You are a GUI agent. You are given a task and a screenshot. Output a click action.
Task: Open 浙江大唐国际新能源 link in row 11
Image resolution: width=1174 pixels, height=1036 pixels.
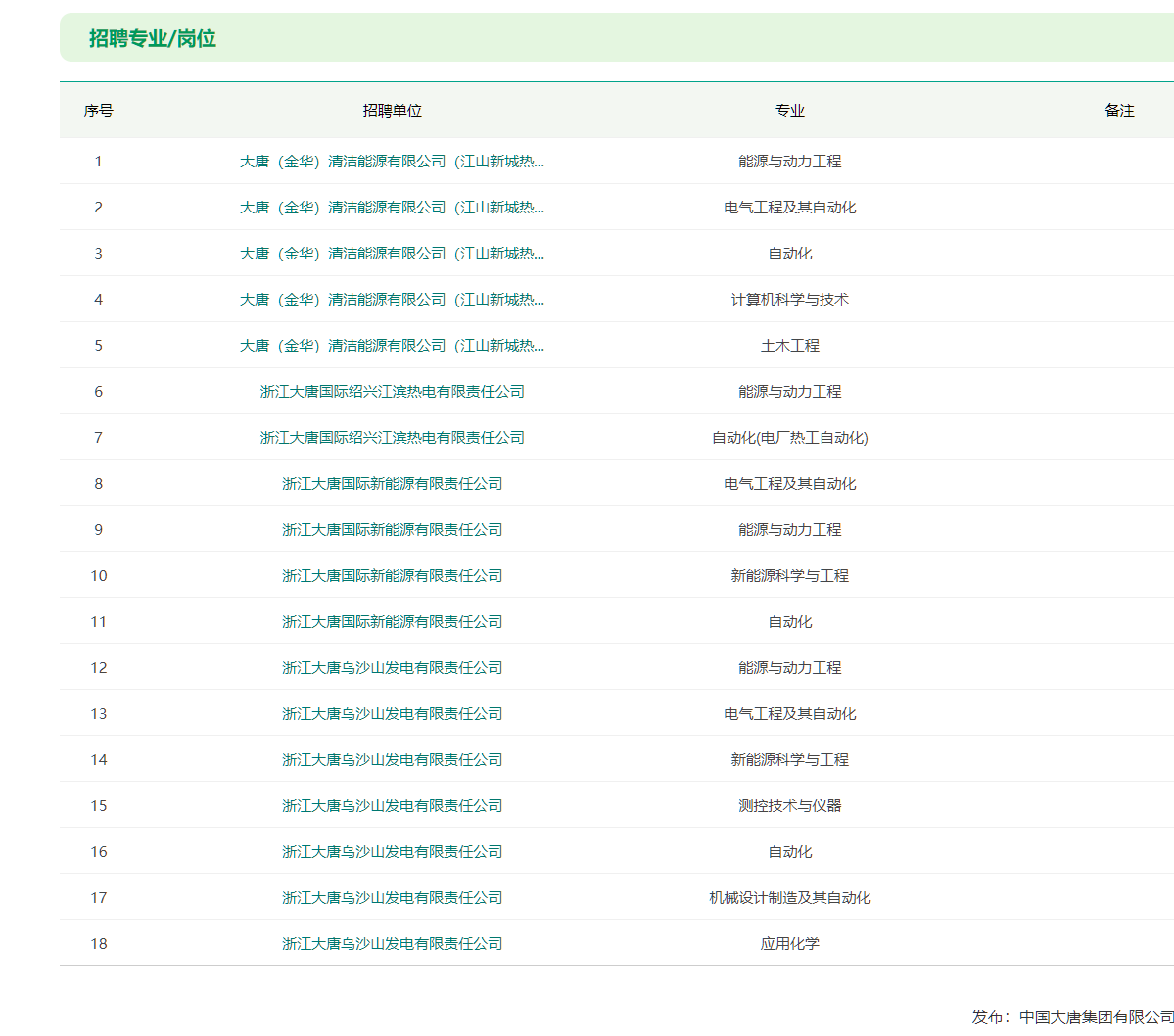(x=392, y=622)
